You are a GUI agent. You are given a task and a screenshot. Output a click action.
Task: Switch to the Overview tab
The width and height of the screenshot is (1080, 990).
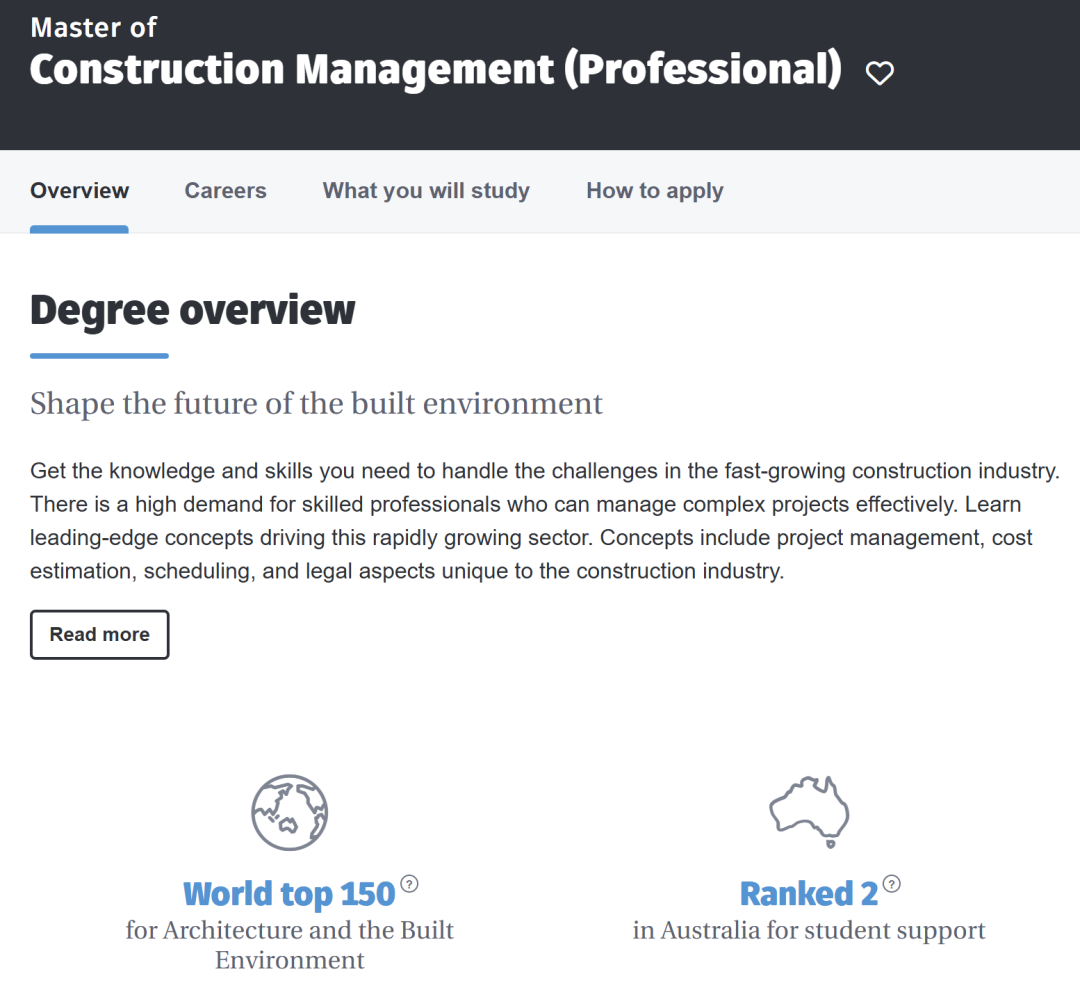point(80,191)
